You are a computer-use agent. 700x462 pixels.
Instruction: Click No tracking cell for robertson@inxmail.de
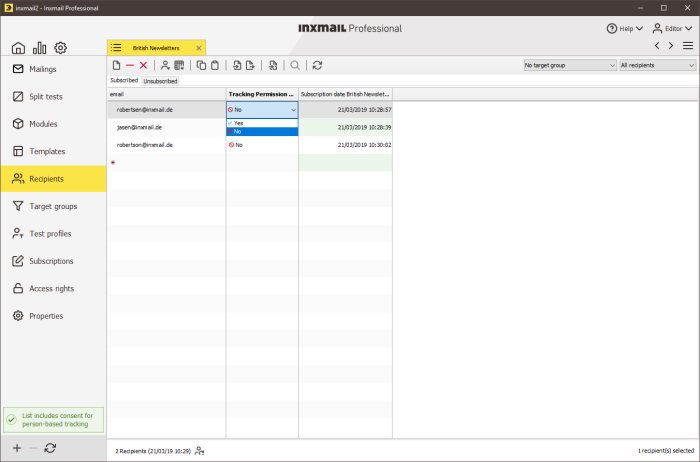[262, 145]
